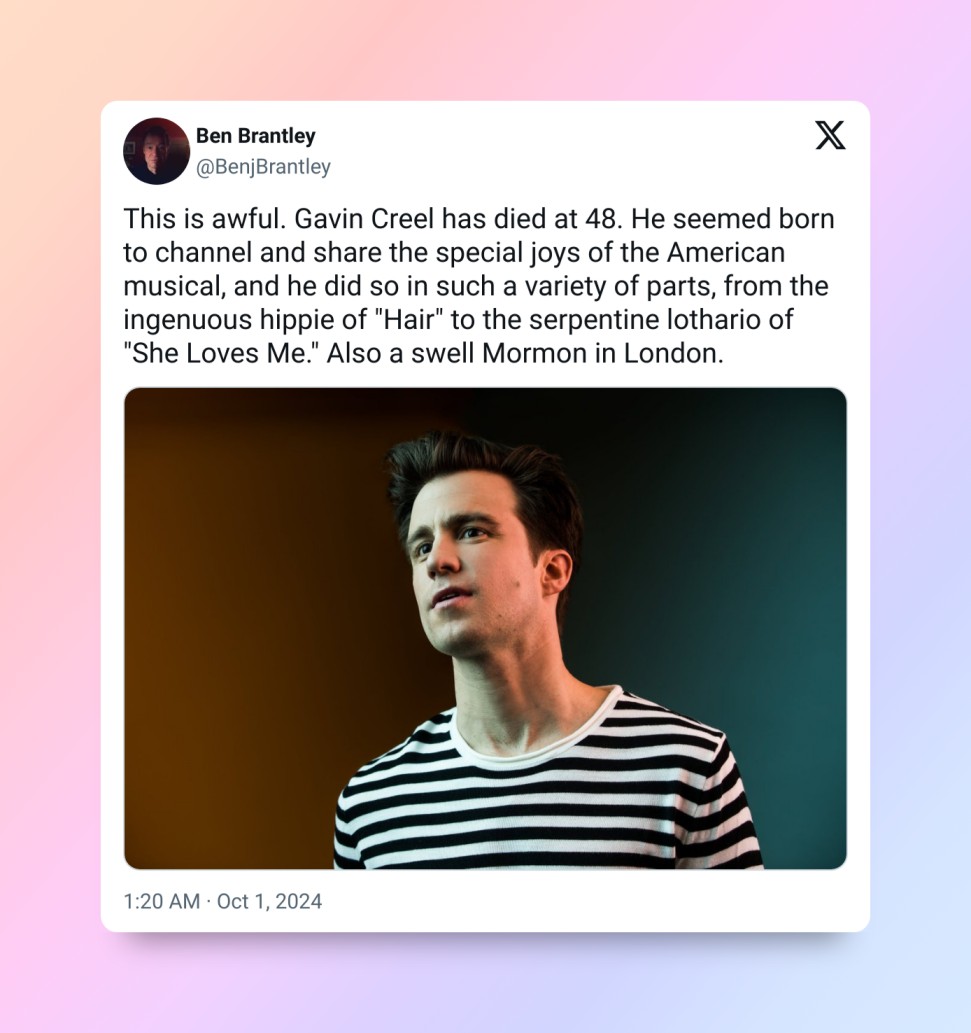Click the word American in the post
The width and height of the screenshot is (971, 1033).
tap(725, 252)
